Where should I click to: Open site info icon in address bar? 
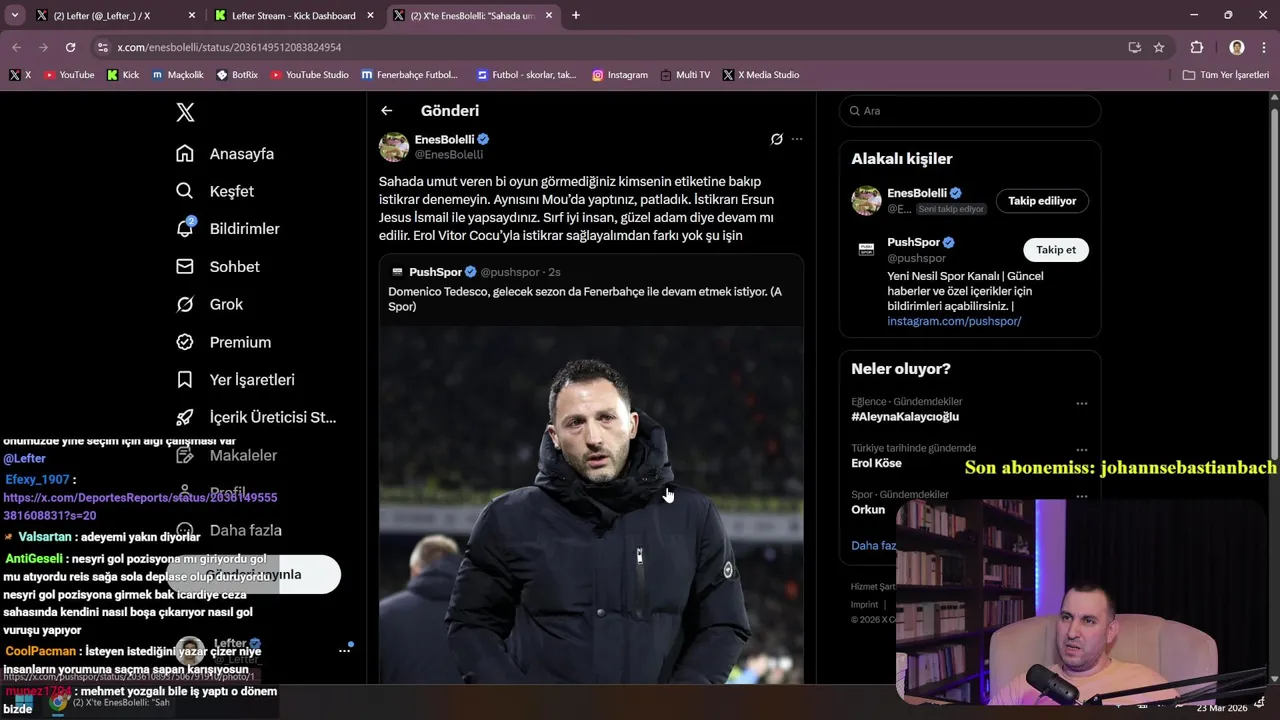click(x=103, y=47)
